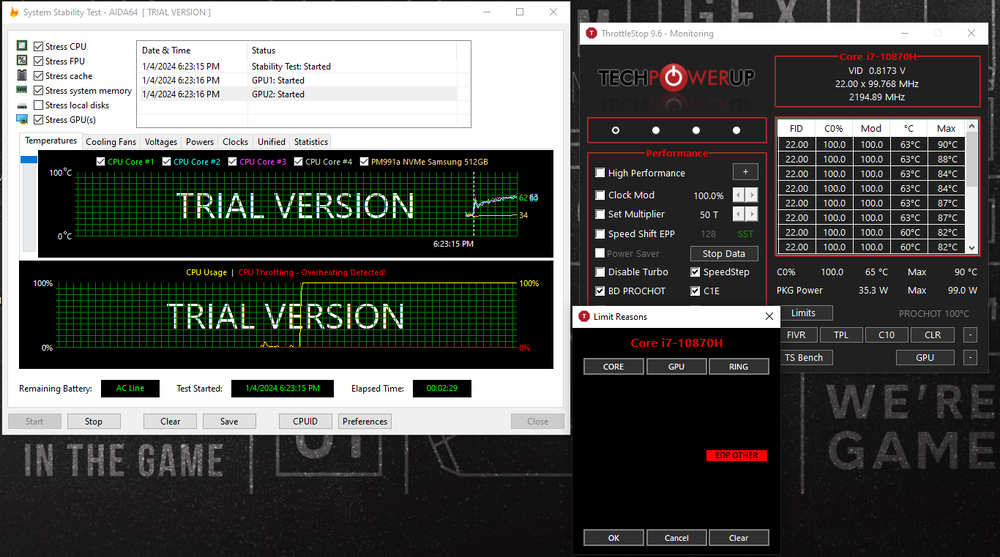
Task: Open CPUID from AIDA64
Action: [305, 421]
